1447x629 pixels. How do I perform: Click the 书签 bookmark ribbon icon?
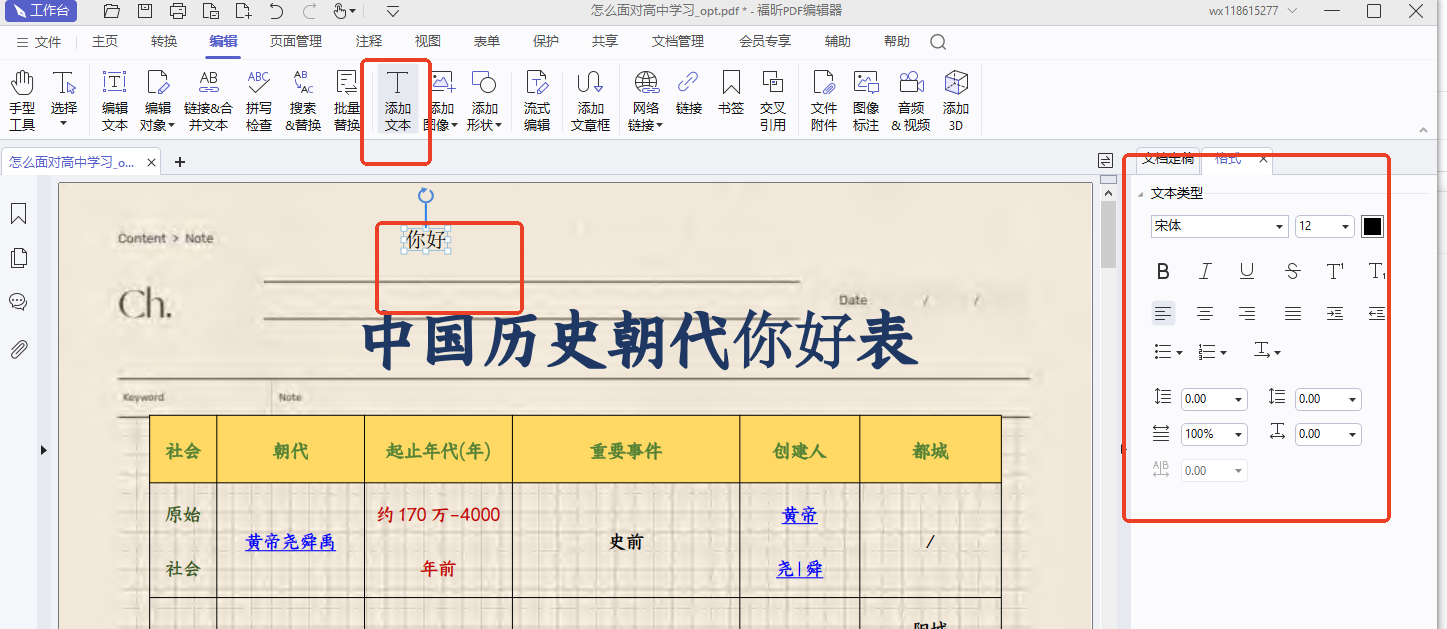(731, 93)
